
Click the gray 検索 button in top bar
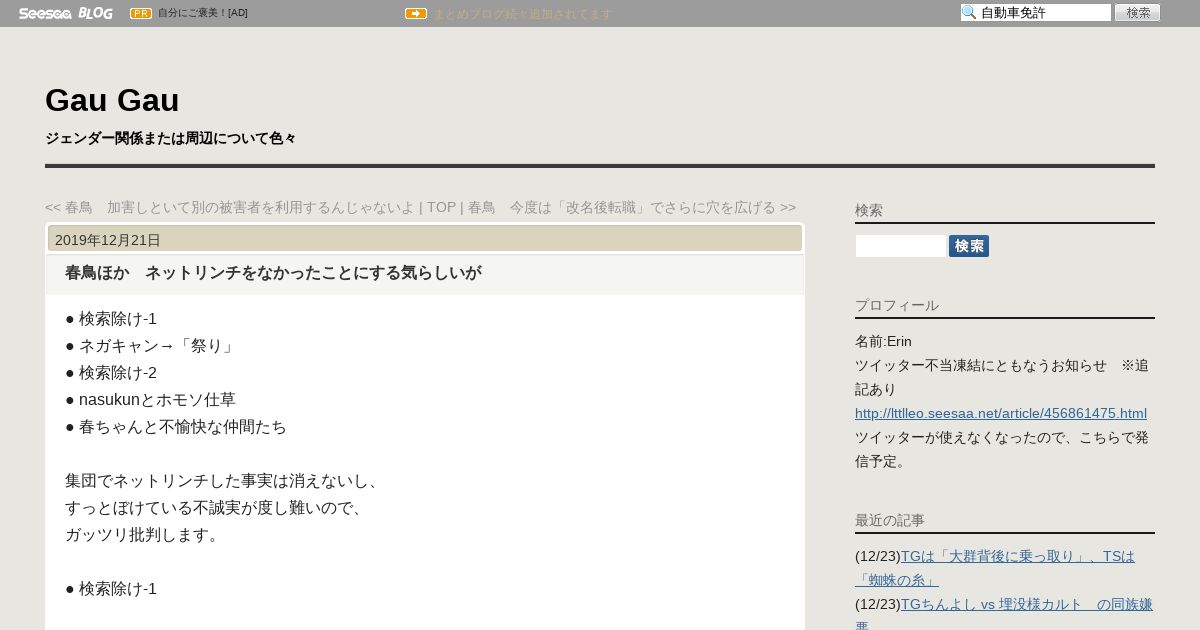pos(1137,13)
